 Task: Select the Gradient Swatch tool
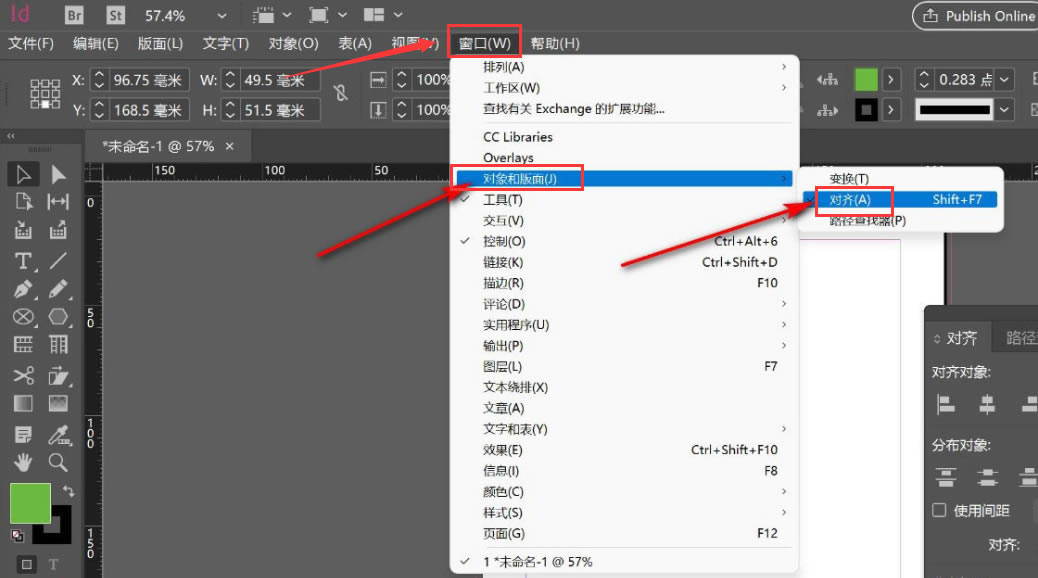pyautogui.click(x=23, y=403)
